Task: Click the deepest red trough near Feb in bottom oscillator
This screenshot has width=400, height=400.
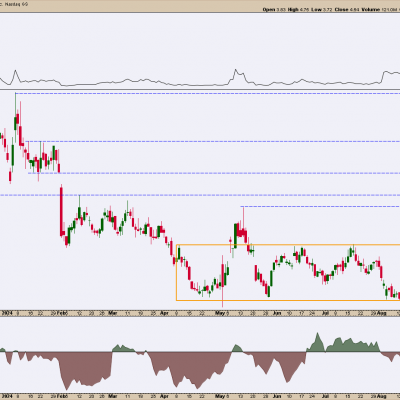Action: 67,372
